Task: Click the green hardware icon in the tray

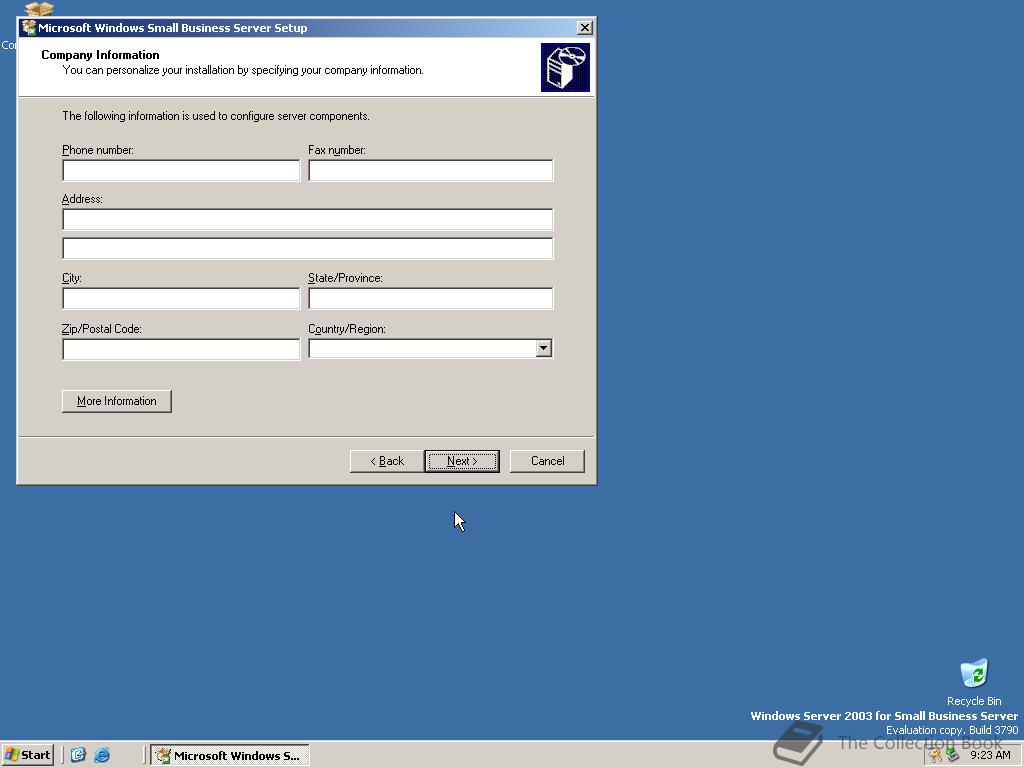Action: pos(953,755)
